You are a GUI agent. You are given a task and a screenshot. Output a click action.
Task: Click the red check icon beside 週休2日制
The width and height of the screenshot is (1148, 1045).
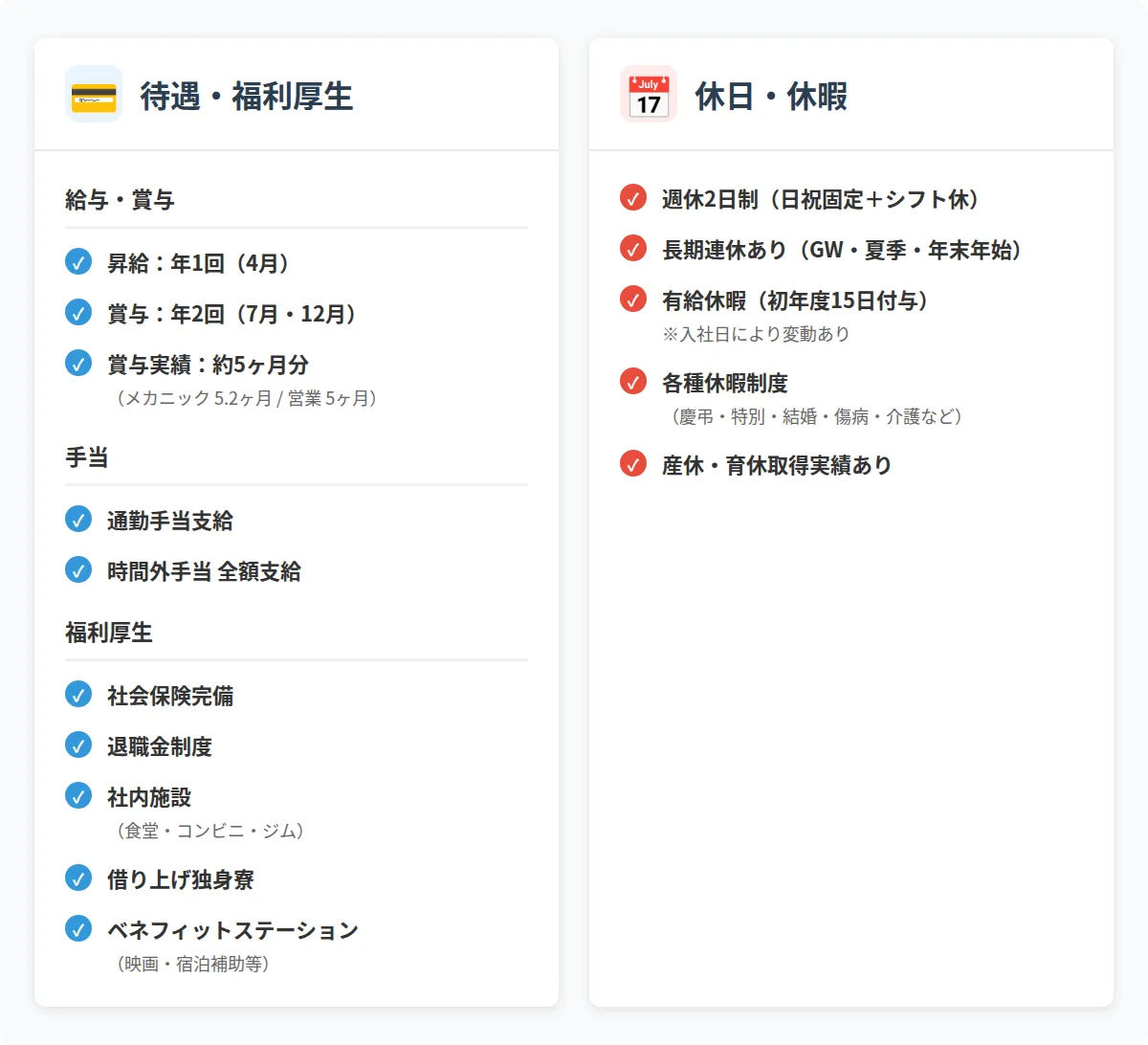(x=633, y=197)
